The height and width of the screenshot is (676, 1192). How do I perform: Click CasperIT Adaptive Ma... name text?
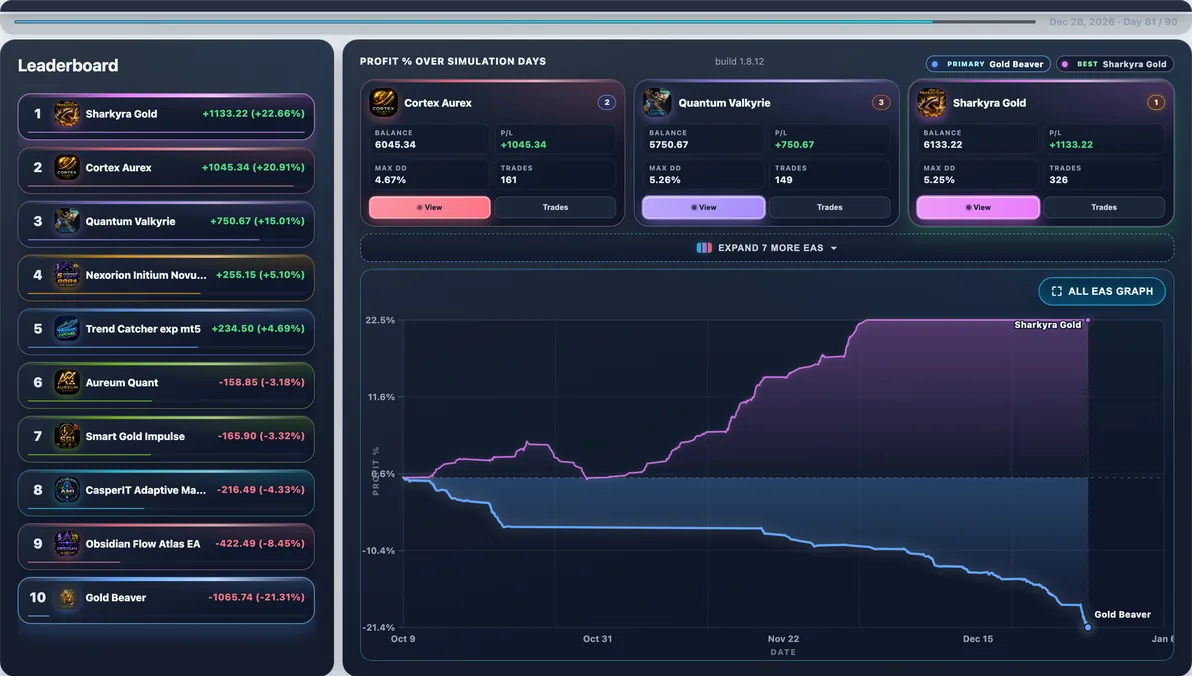coord(146,490)
